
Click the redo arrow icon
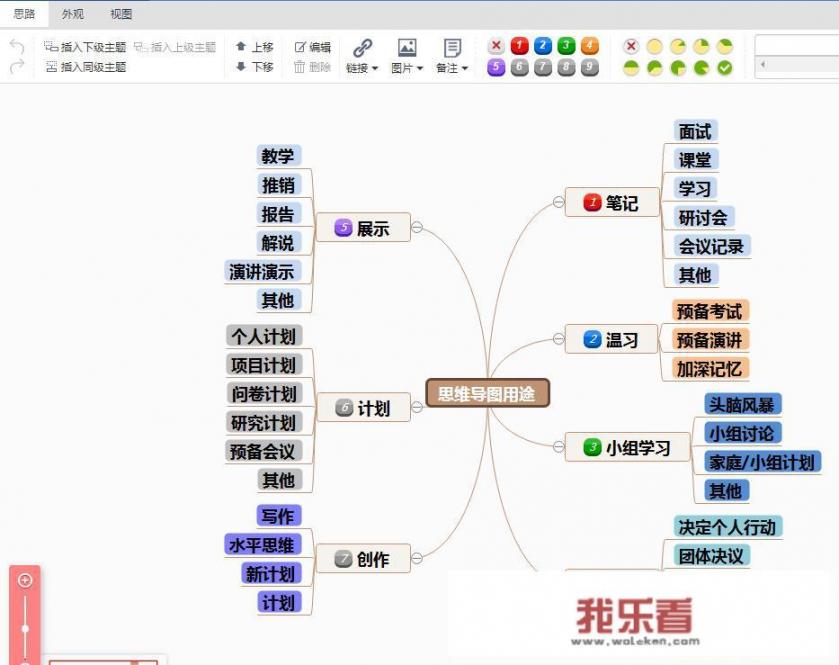17,66
